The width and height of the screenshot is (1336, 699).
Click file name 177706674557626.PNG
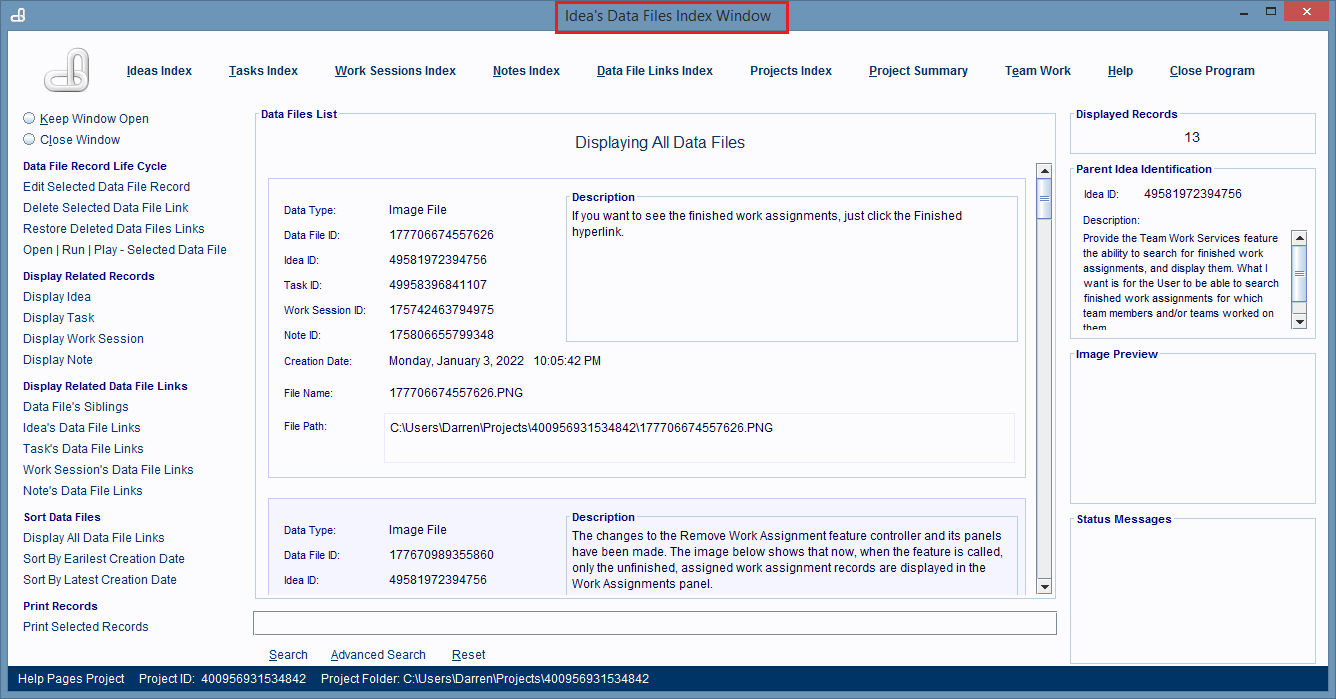tap(456, 393)
